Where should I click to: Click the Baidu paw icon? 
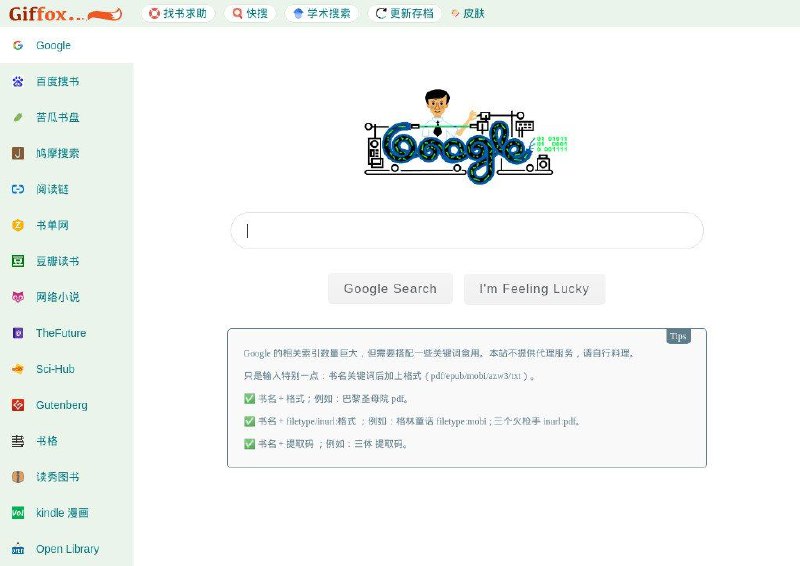pyautogui.click(x=18, y=81)
